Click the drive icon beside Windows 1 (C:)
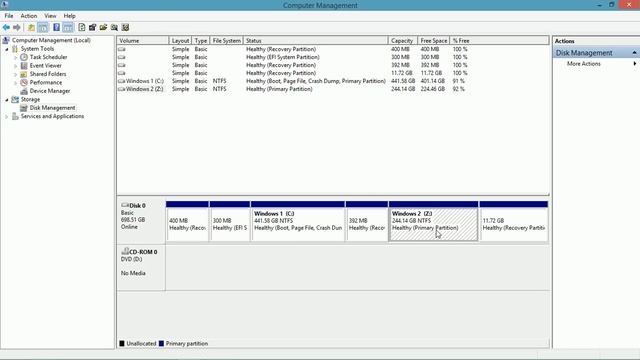 tap(122, 81)
